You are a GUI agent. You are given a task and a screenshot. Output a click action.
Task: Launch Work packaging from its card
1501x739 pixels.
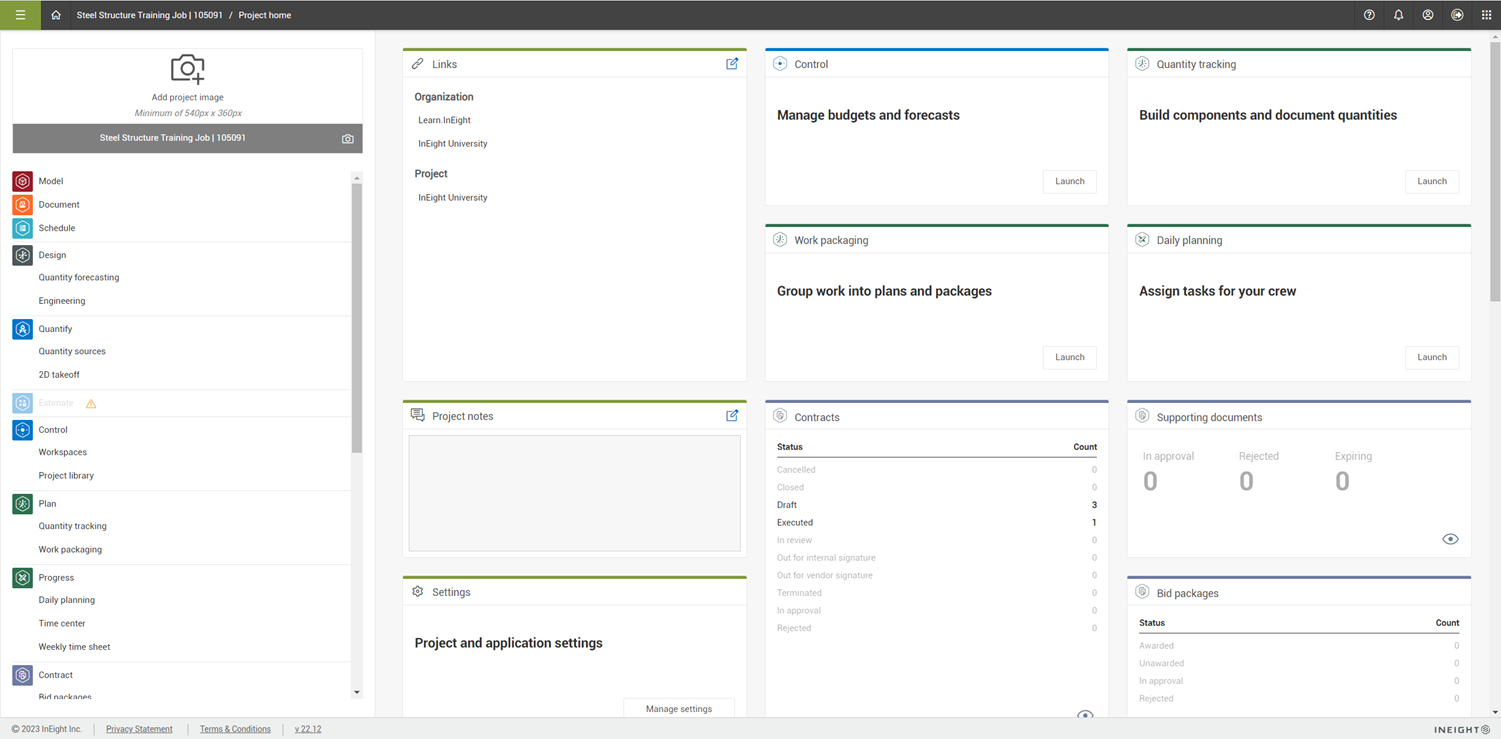point(1069,357)
